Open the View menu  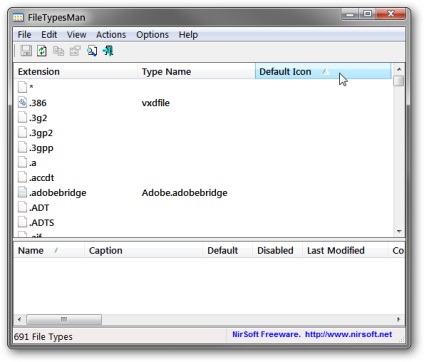tap(76, 35)
